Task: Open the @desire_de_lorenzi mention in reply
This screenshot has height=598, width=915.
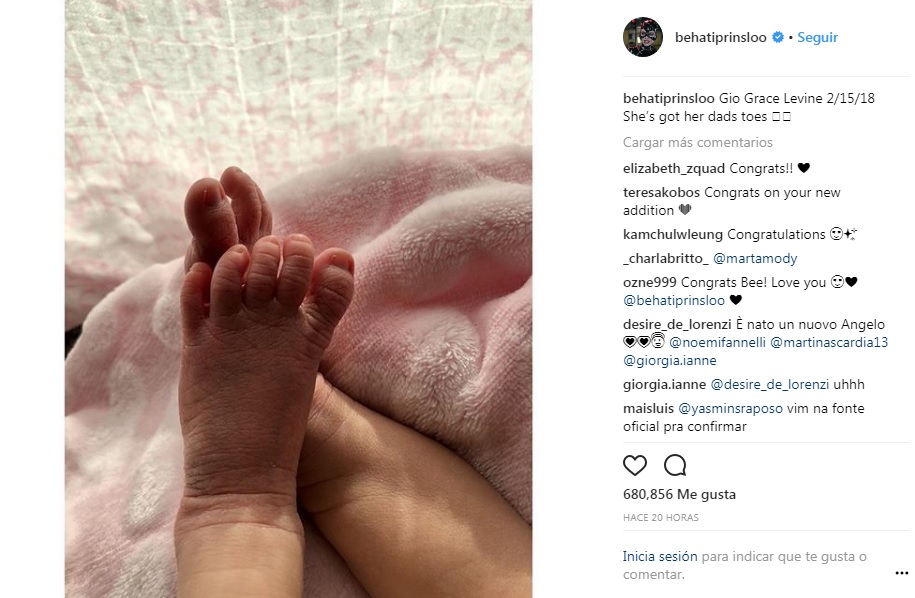Action: tap(770, 384)
